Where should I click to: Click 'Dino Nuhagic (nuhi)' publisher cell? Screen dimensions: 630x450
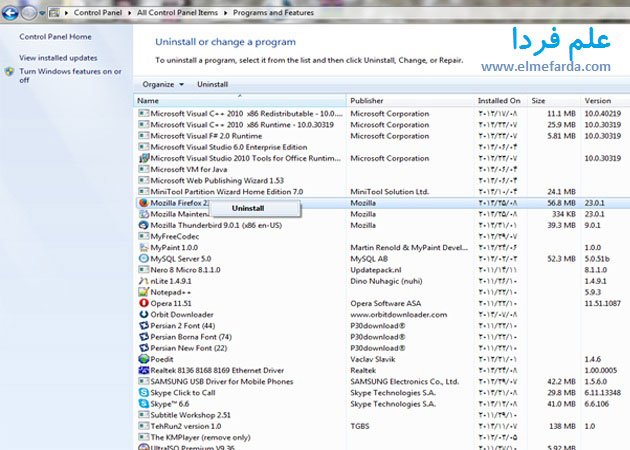386,281
